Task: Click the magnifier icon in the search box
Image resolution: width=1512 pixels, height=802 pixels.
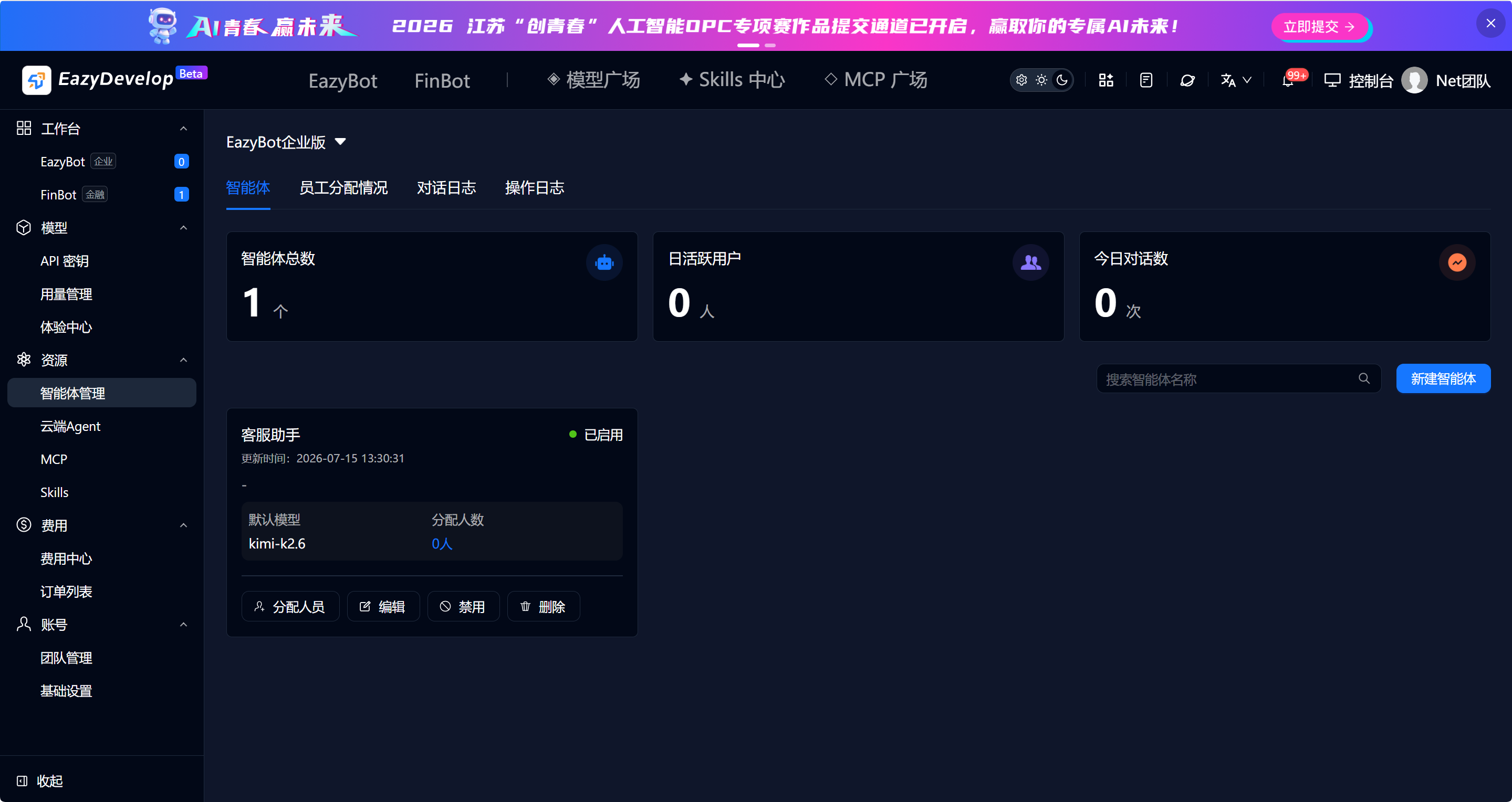Action: [1364, 378]
